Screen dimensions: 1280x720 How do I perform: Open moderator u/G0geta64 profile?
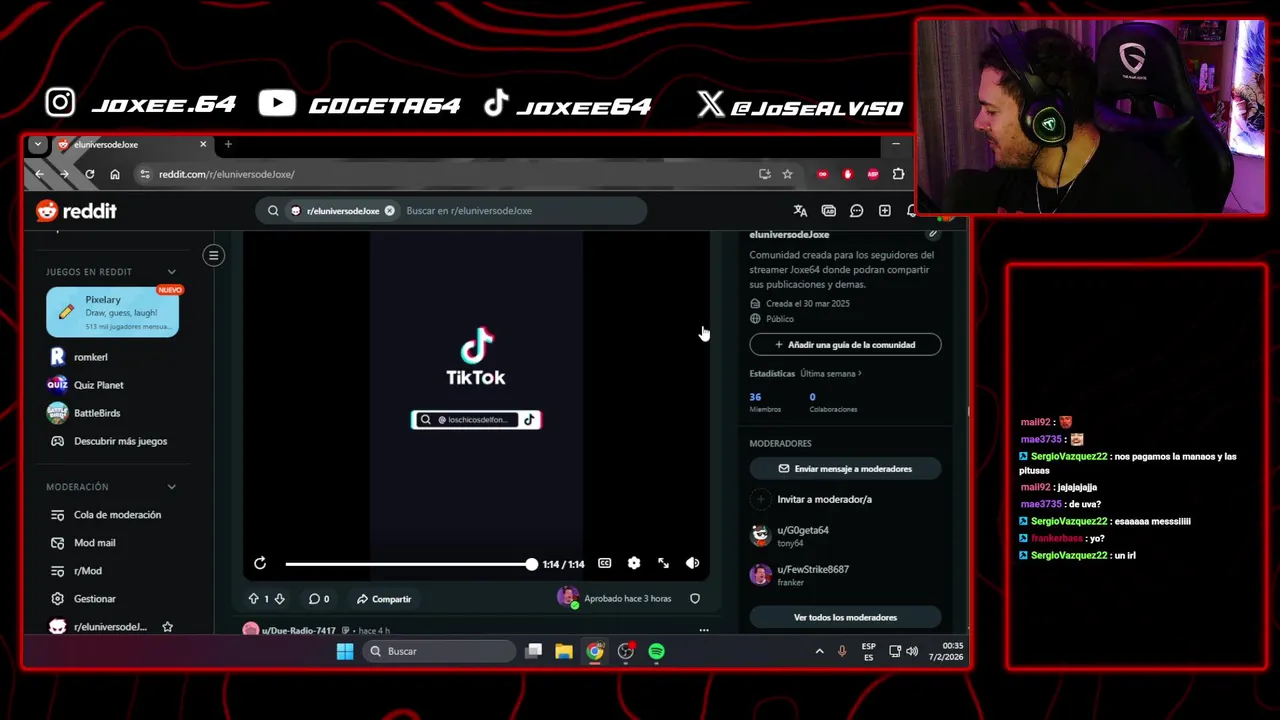[803, 530]
